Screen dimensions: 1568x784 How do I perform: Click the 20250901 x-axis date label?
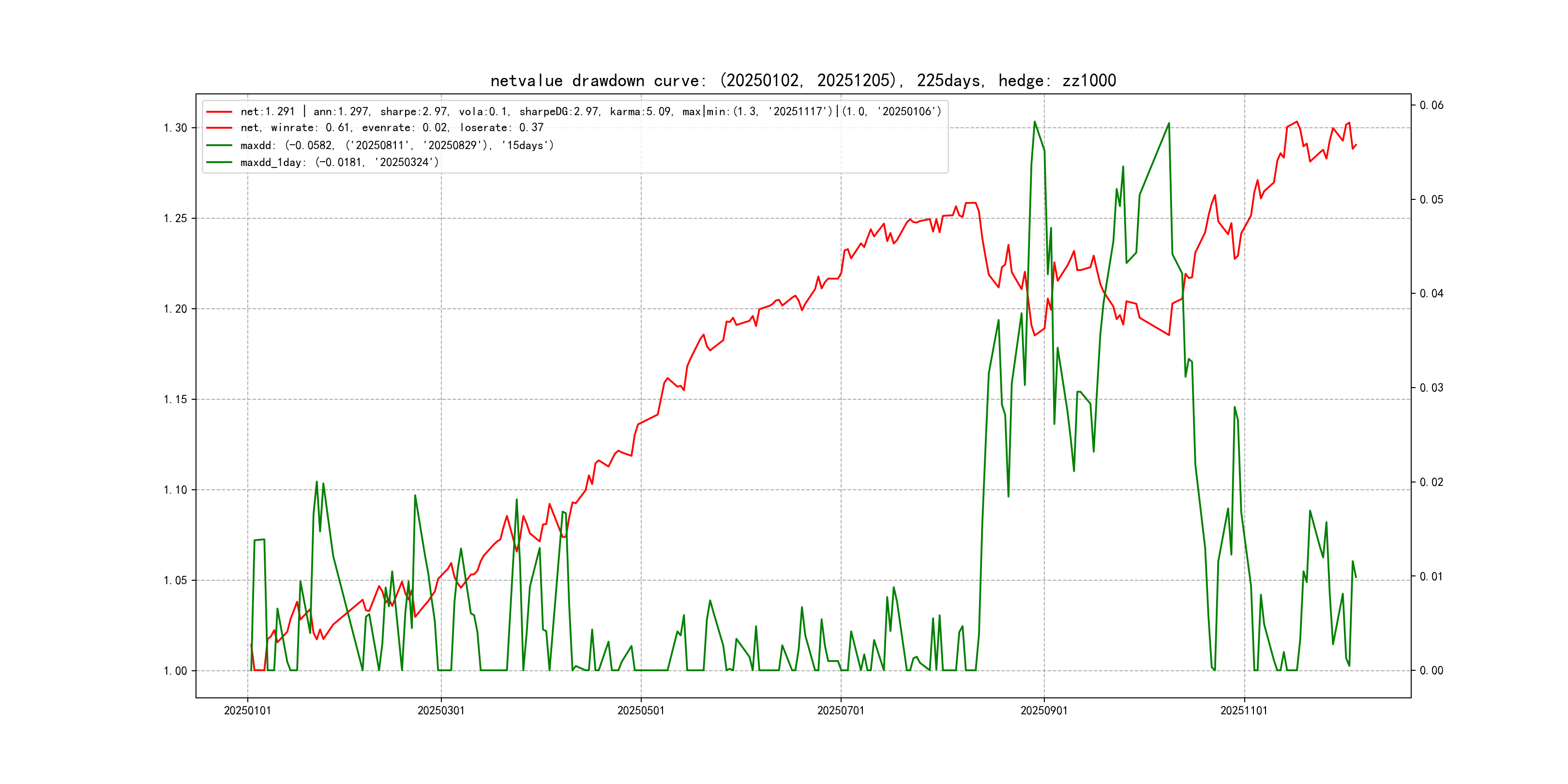(1044, 711)
